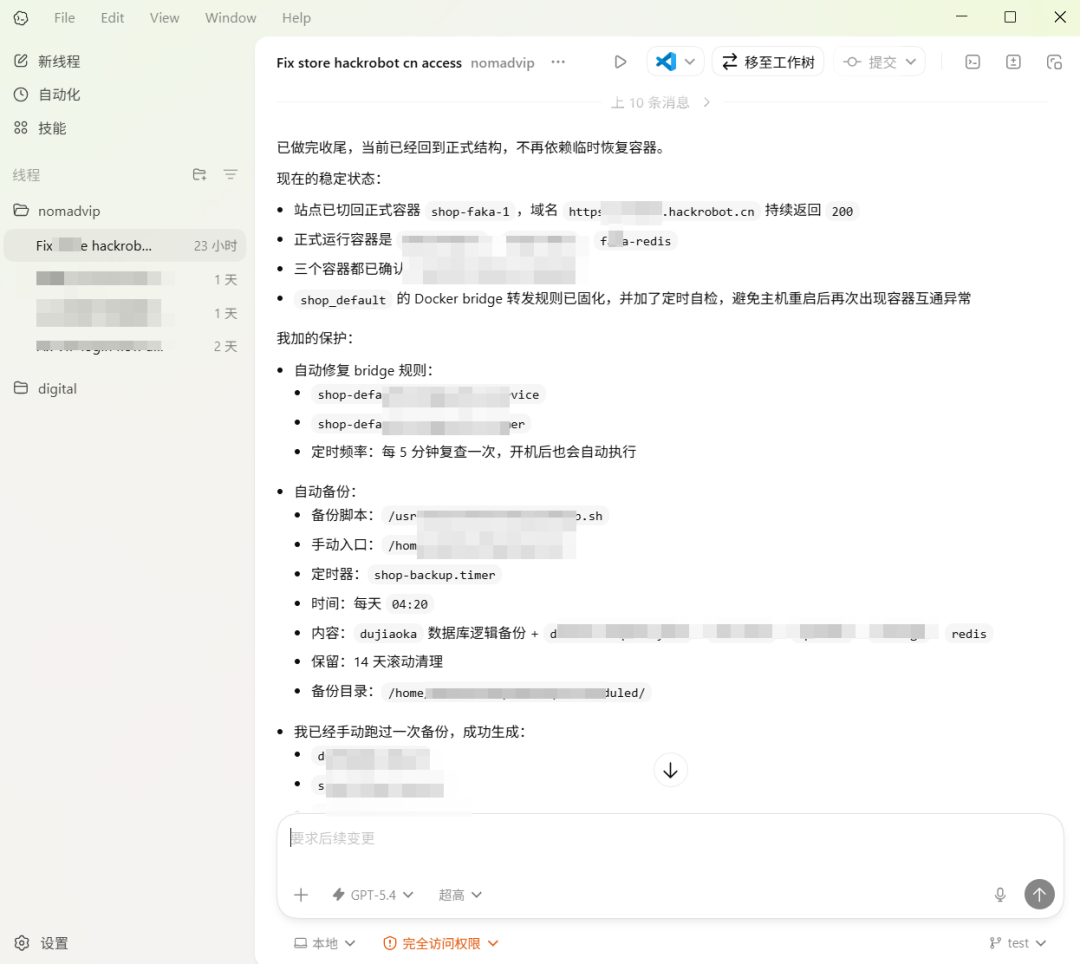
Task: Start a new thread (新线程)
Action: [47, 61]
